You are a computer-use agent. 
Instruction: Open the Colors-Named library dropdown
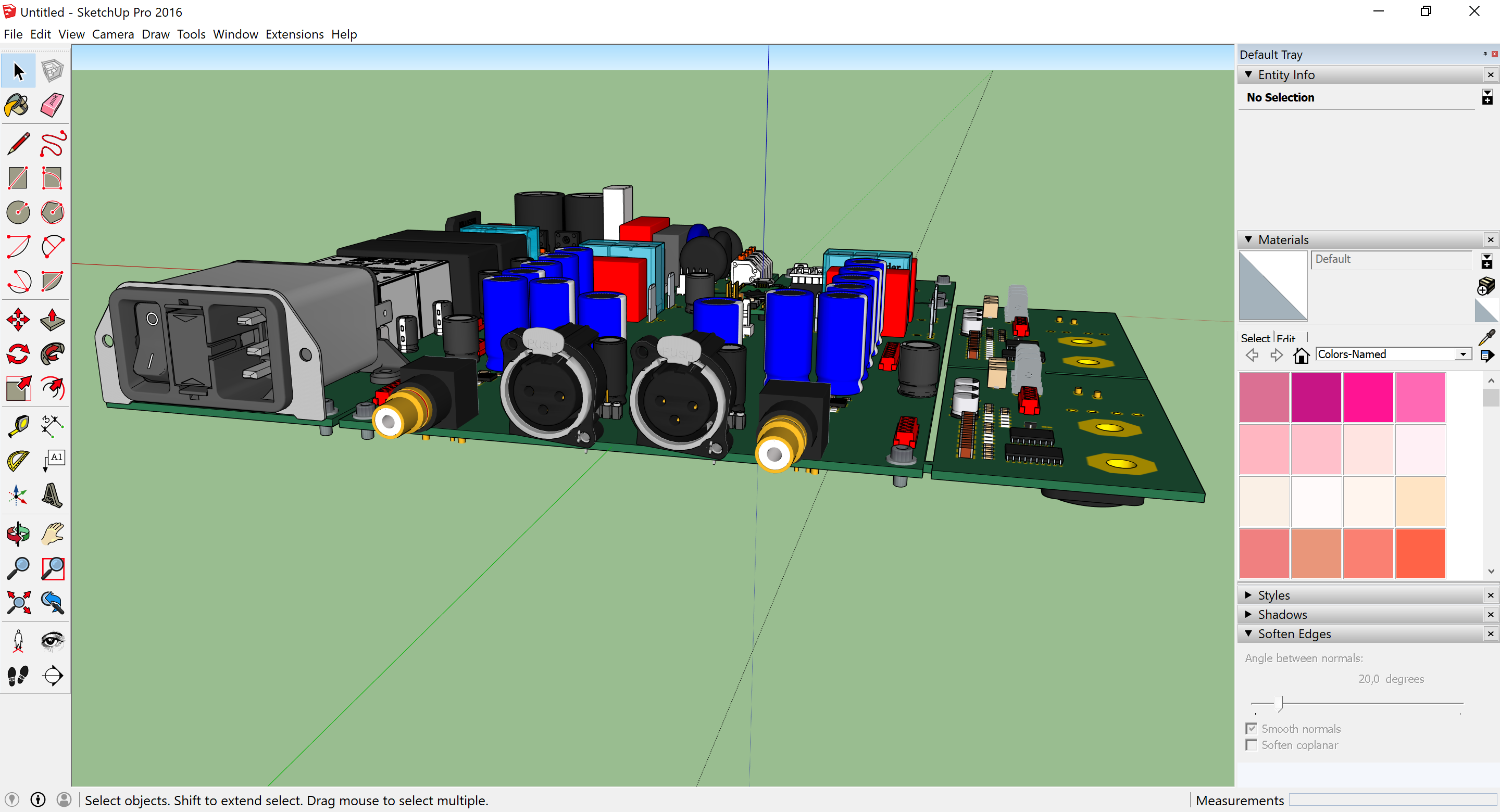[1462, 354]
